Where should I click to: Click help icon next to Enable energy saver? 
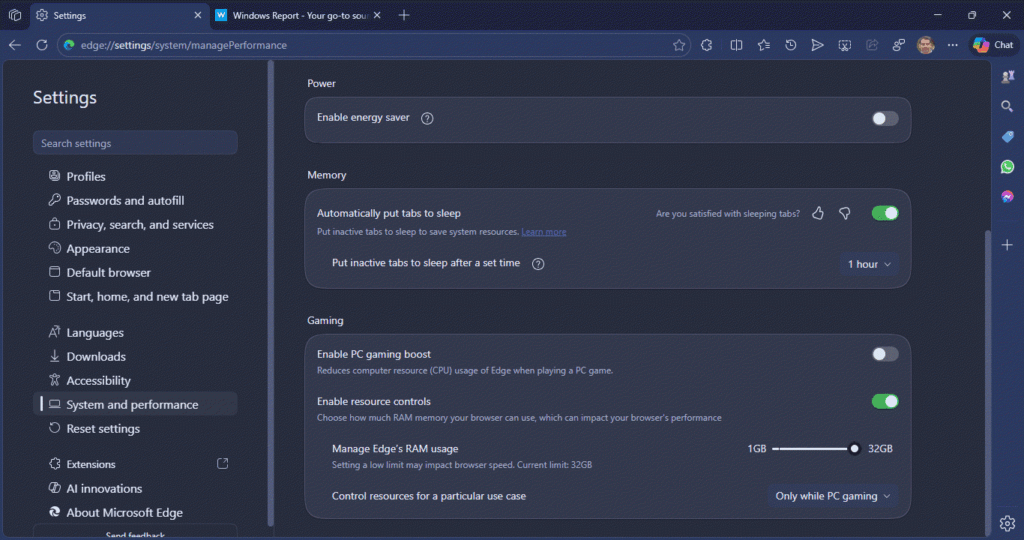pos(427,118)
